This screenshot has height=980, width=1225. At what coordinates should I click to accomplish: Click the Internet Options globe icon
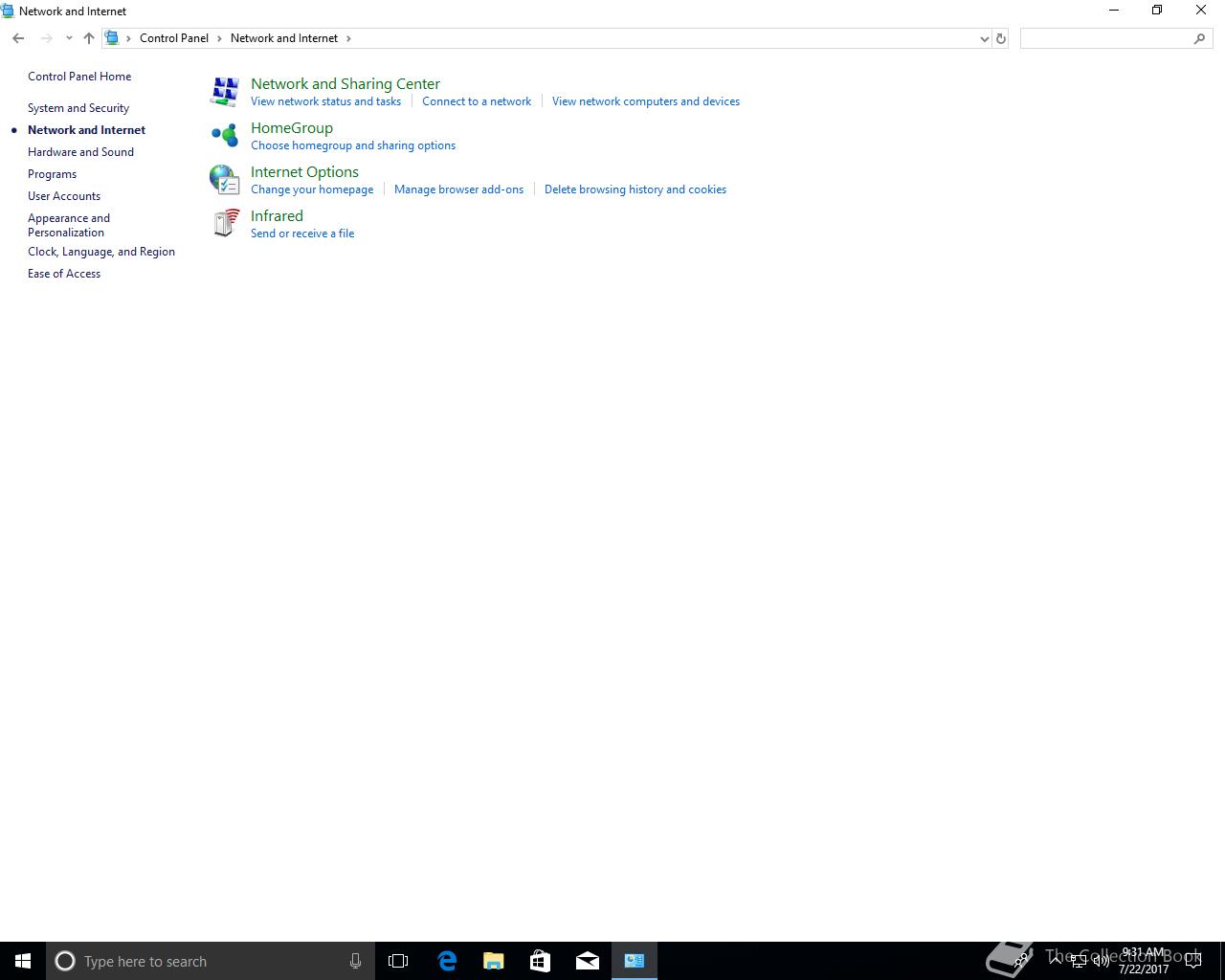[225, 179]
